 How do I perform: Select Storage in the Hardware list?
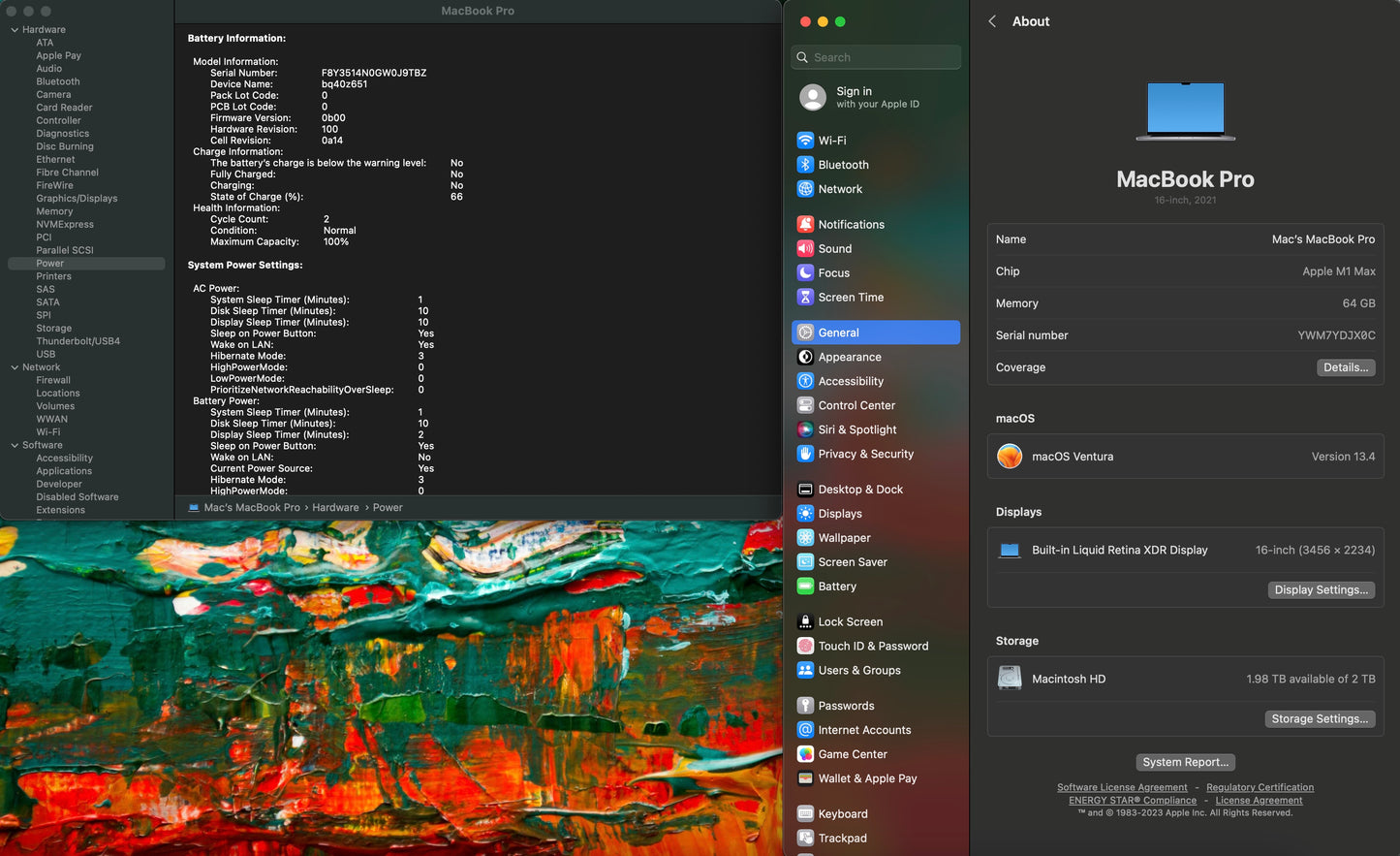click(x=54, y=329)
